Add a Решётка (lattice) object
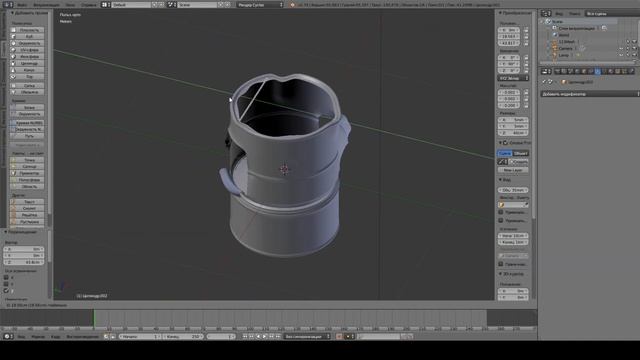The height and width of the screenshot is (360, 640). click(27, 215)
